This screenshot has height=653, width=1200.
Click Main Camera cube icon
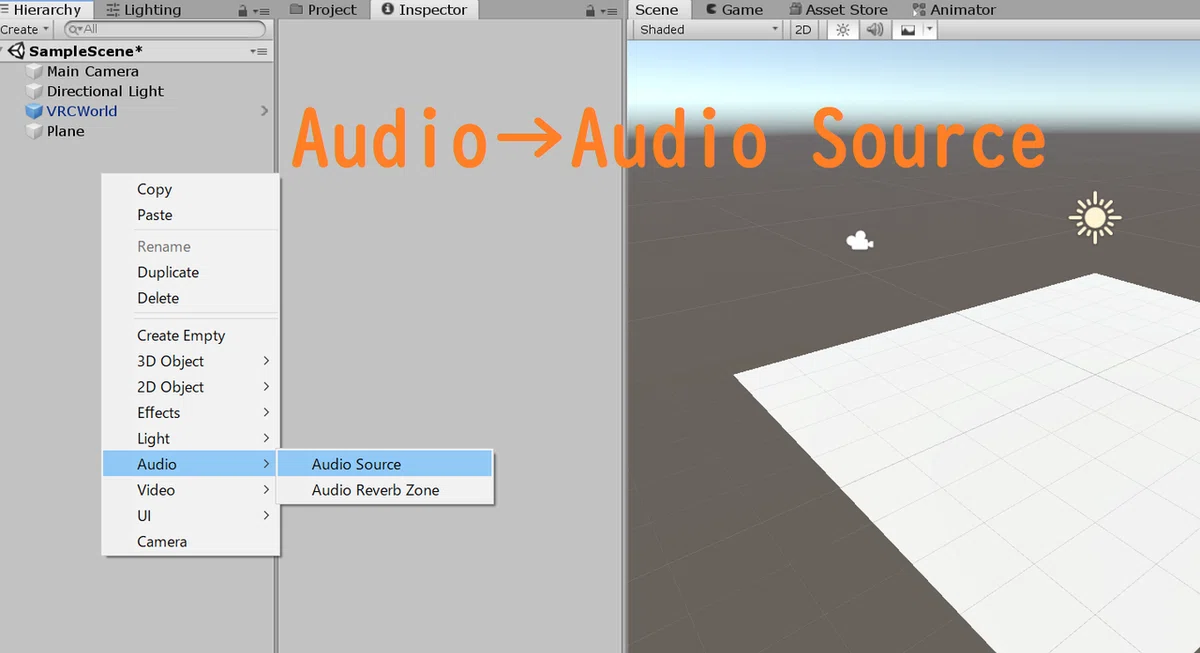[36, 71]
